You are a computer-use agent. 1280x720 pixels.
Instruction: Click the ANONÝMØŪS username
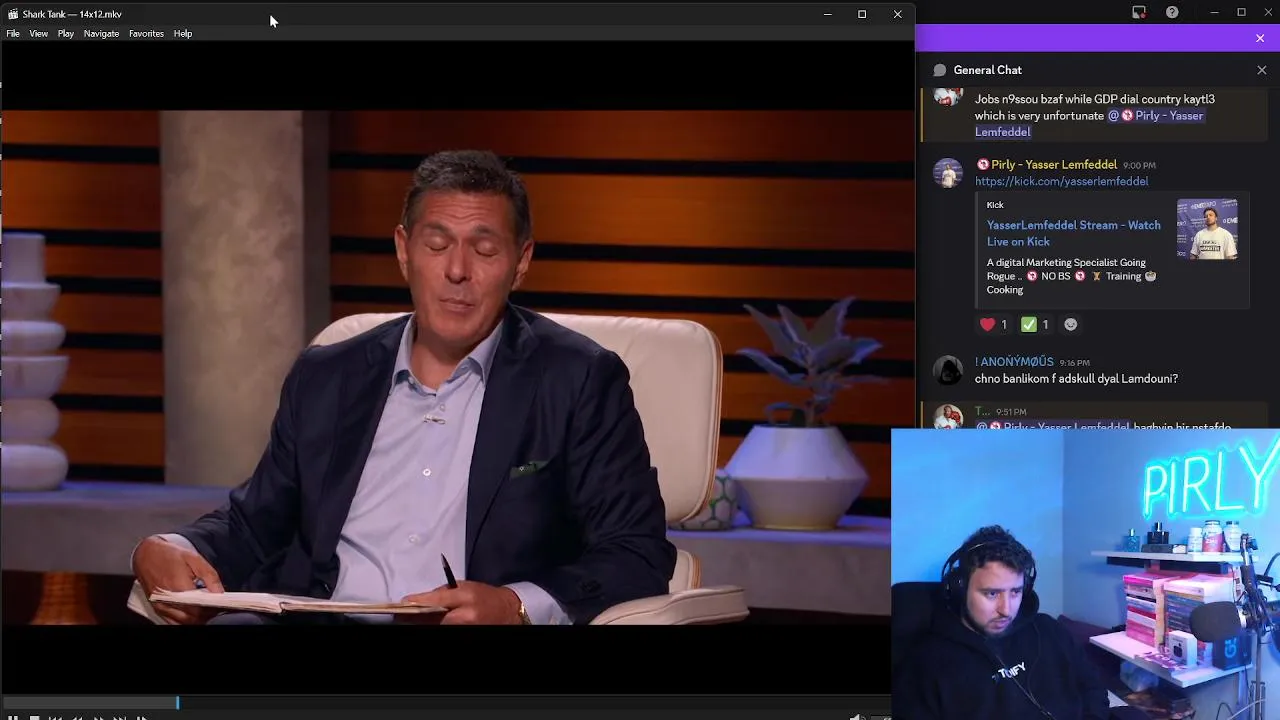pos(1014,362)
